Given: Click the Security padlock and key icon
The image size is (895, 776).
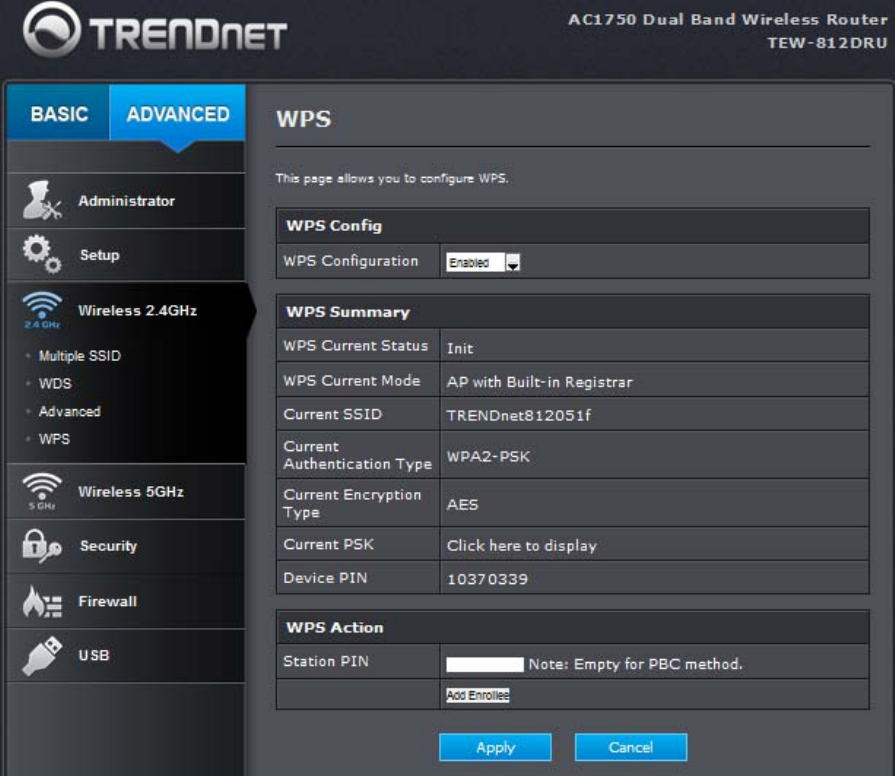Looking at the screenshot, I should click(x=41, y=546).
